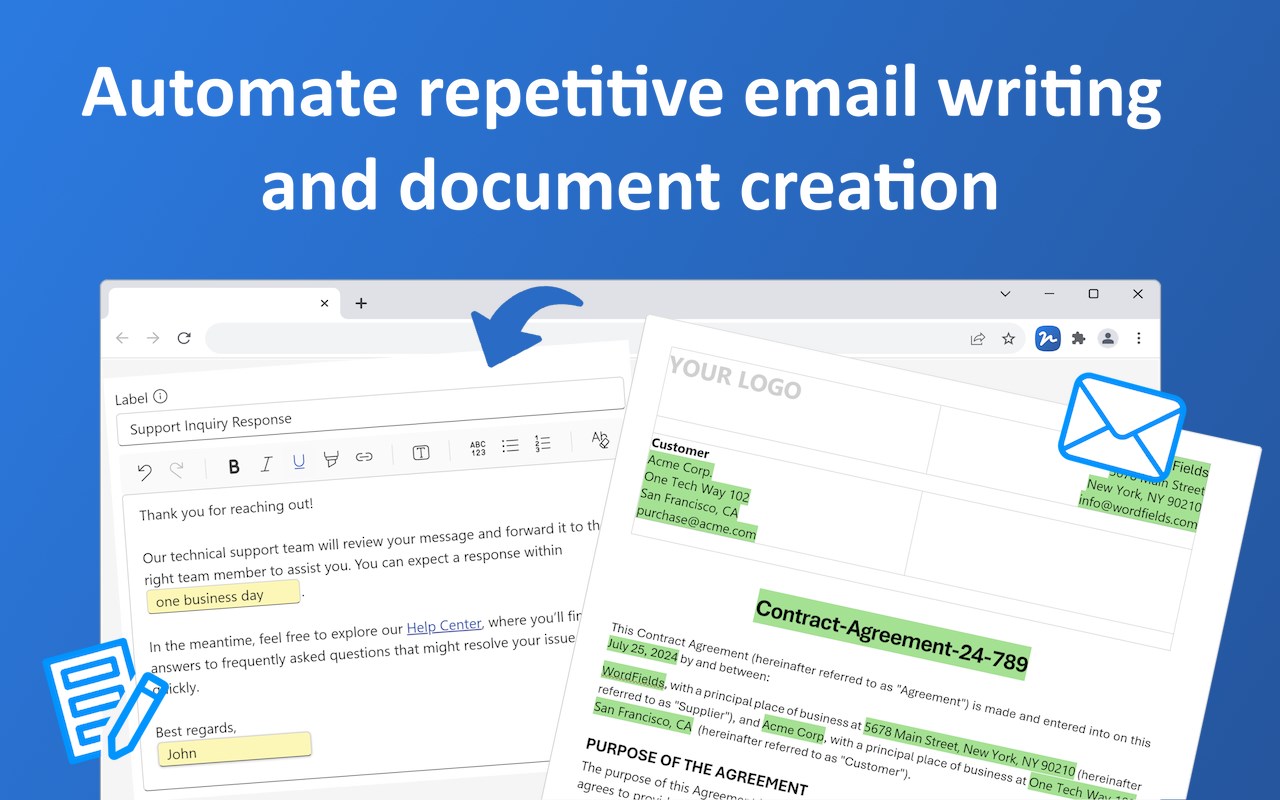Close the current browser tab
Viewport: 1280px width, 800px height.
pos(324,303)
